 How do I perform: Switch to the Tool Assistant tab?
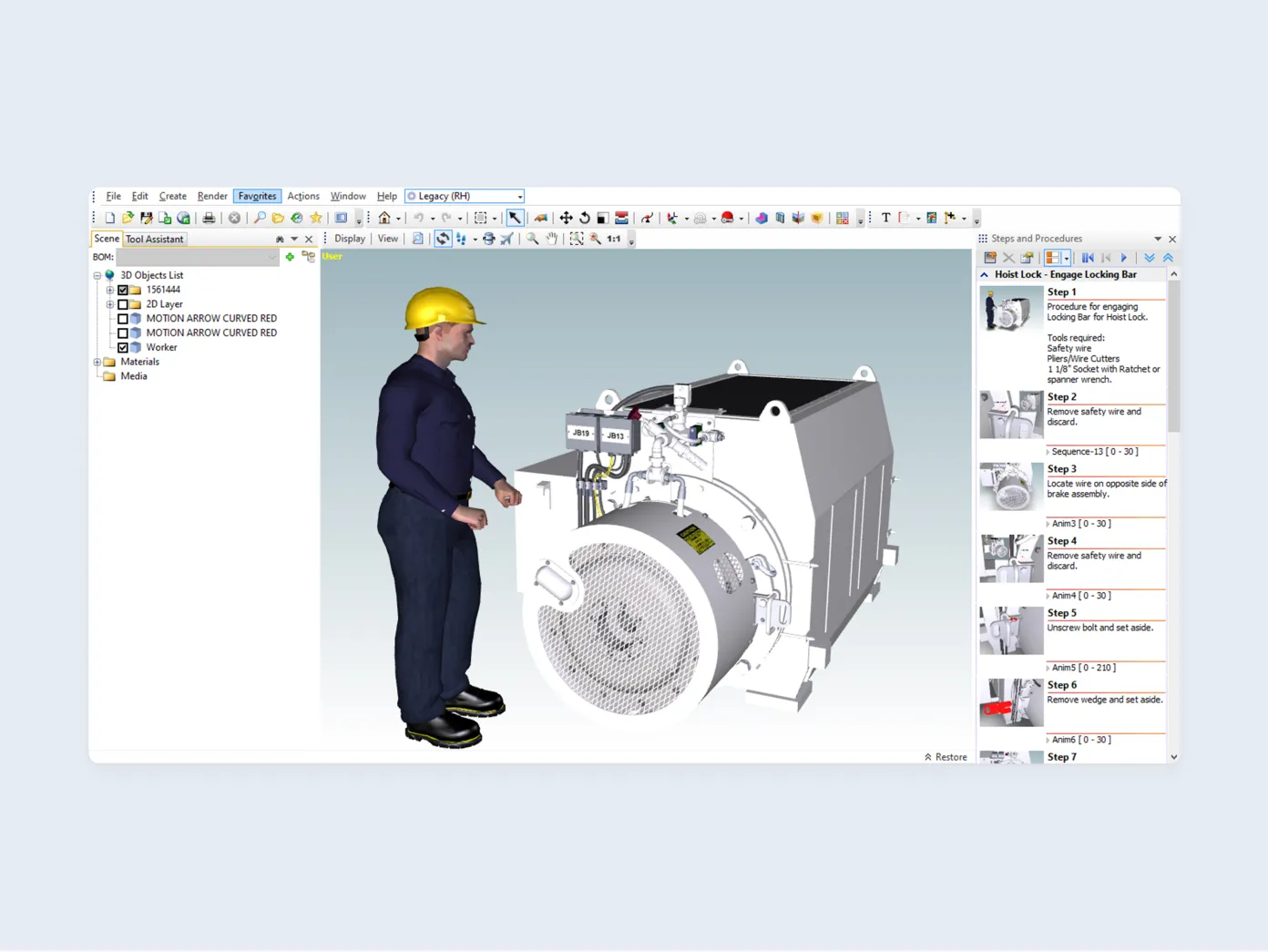(x=154, y=239)
